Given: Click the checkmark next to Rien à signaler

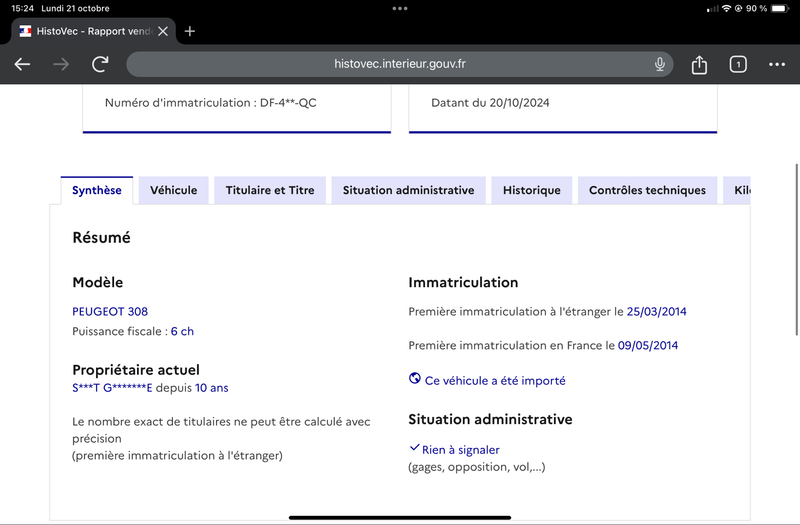Looking at the screenshot, I should 414,448.
